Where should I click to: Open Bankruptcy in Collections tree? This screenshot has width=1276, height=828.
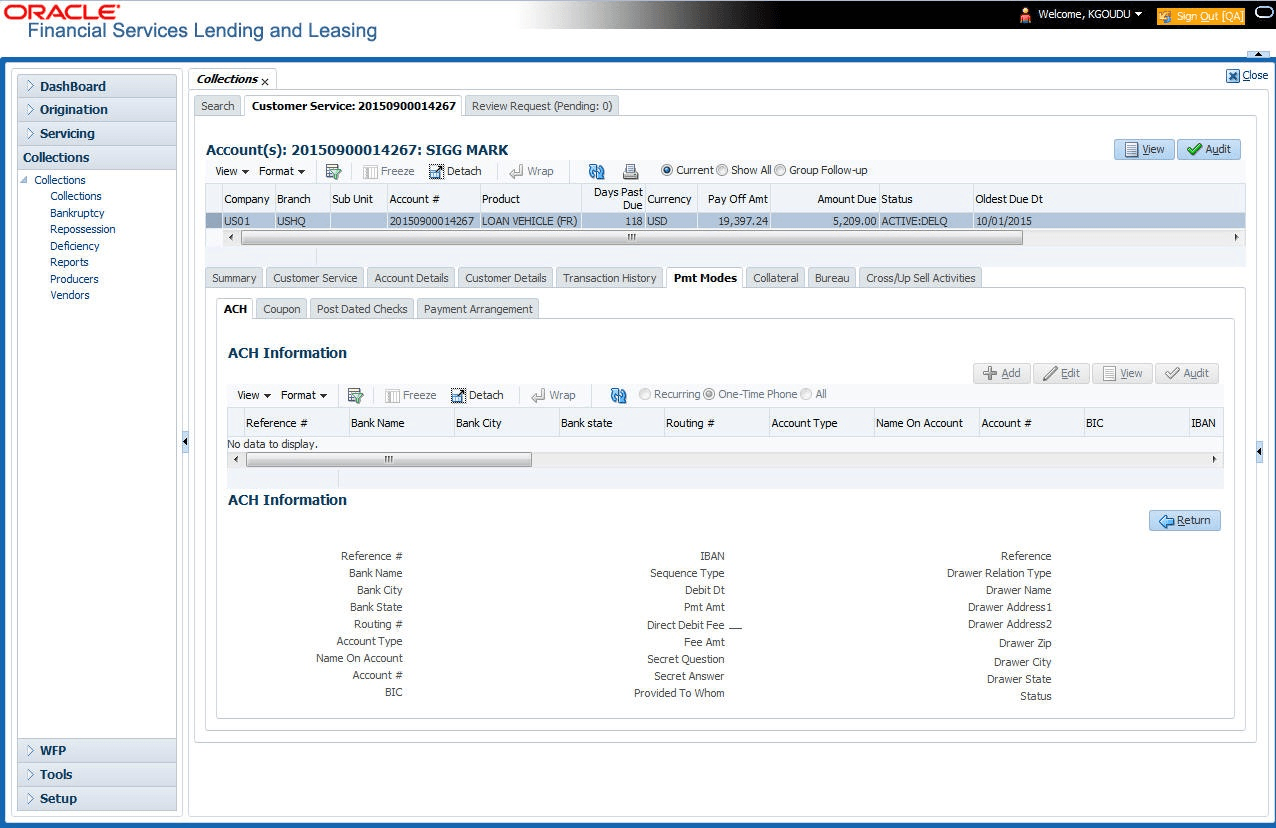(77, 213)
